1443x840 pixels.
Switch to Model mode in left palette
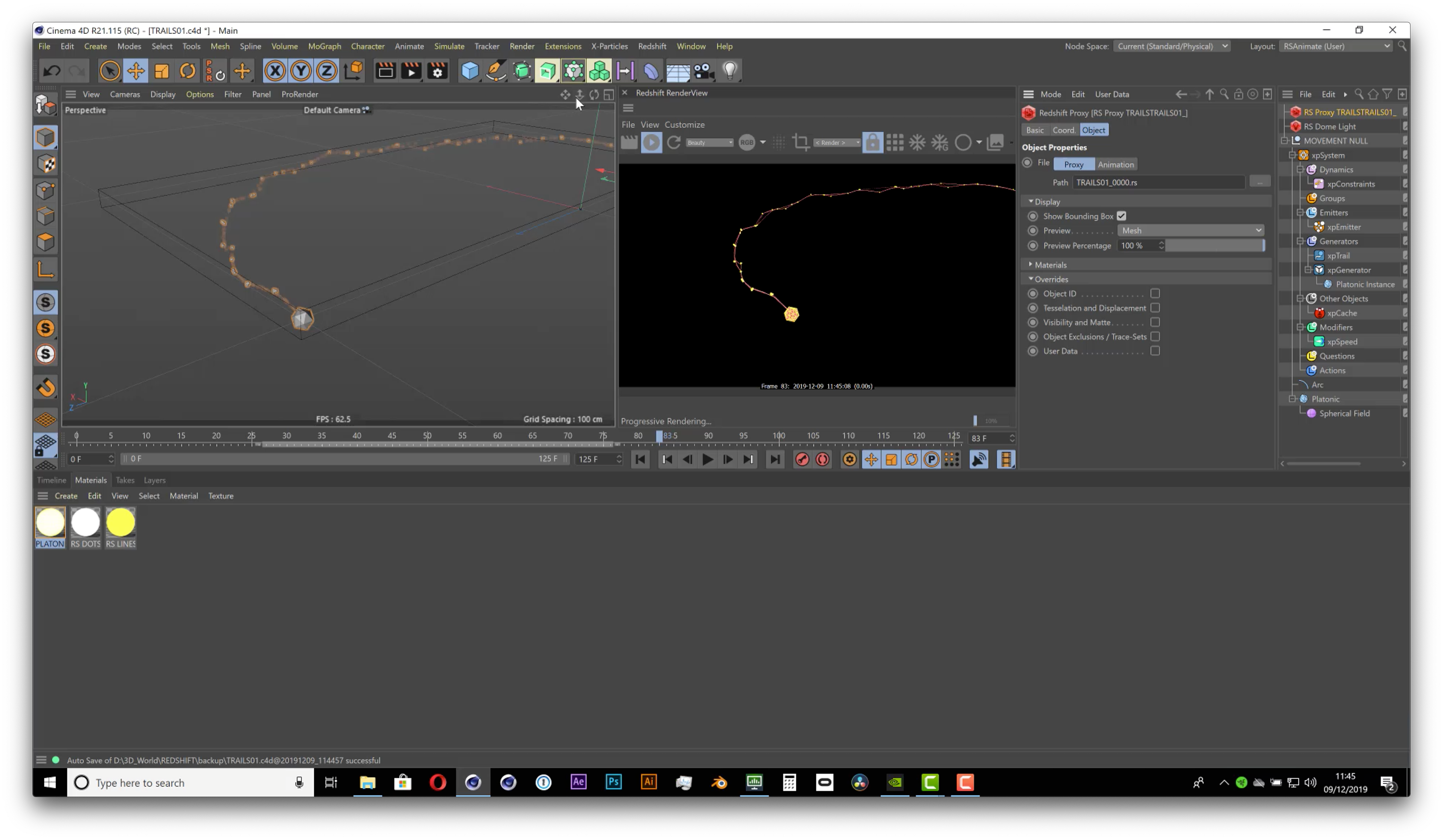pos(46,137)
